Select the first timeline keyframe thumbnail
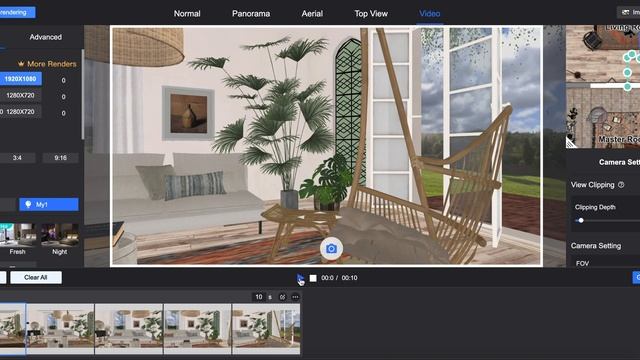The image size is (640, 360). pos(13,329)
